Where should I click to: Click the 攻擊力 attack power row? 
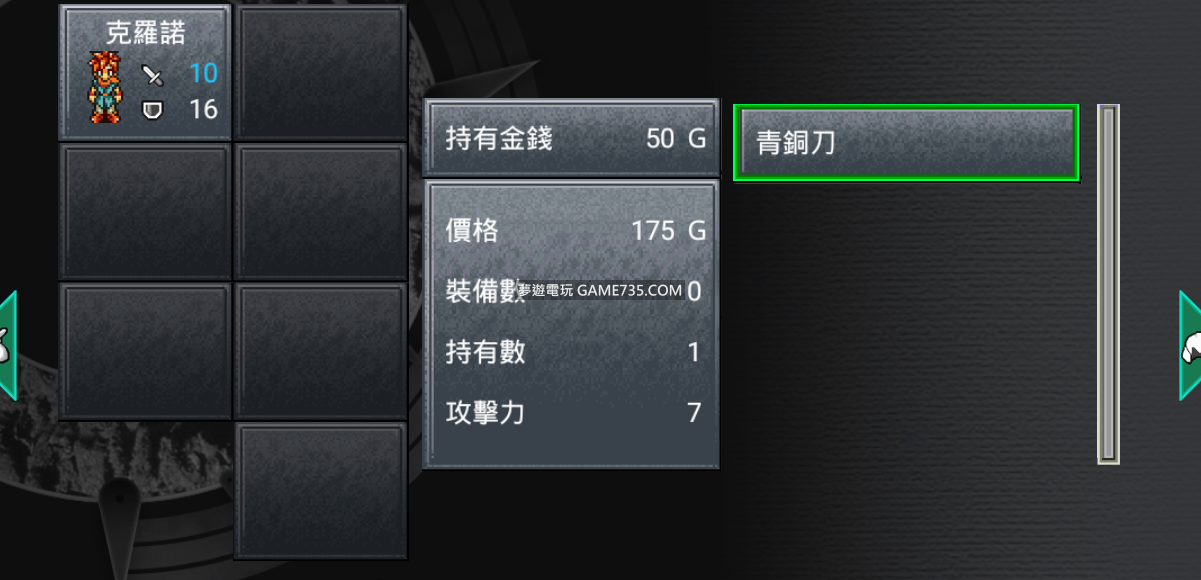(575, 412)
